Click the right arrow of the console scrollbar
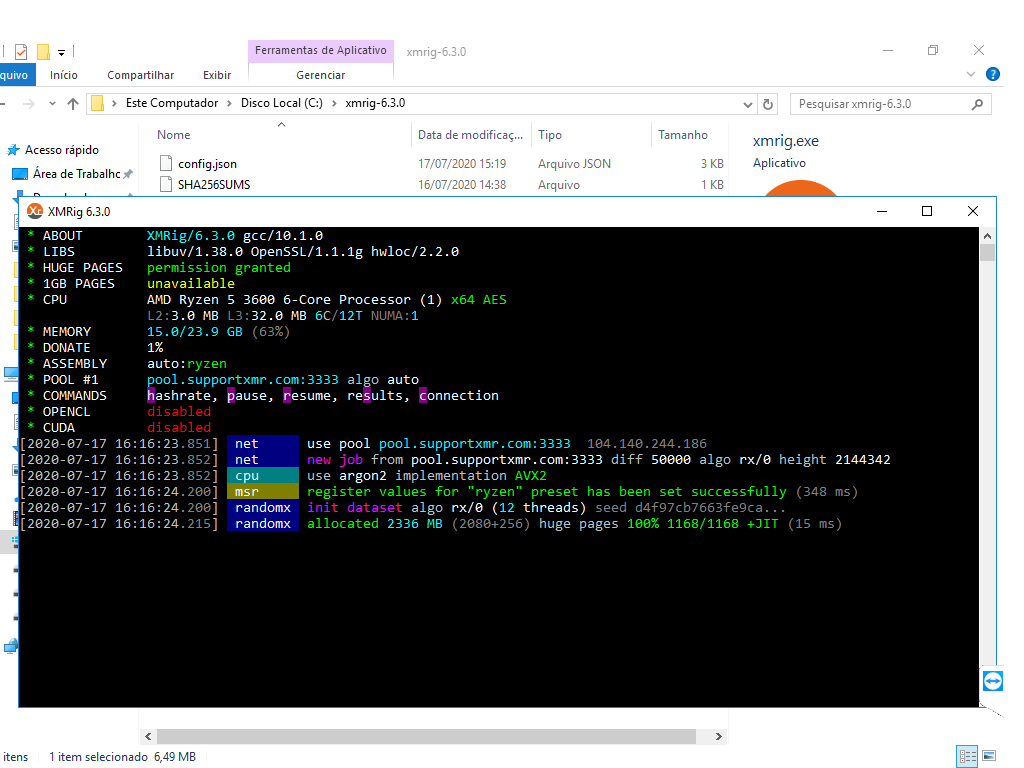 (718, 735)
